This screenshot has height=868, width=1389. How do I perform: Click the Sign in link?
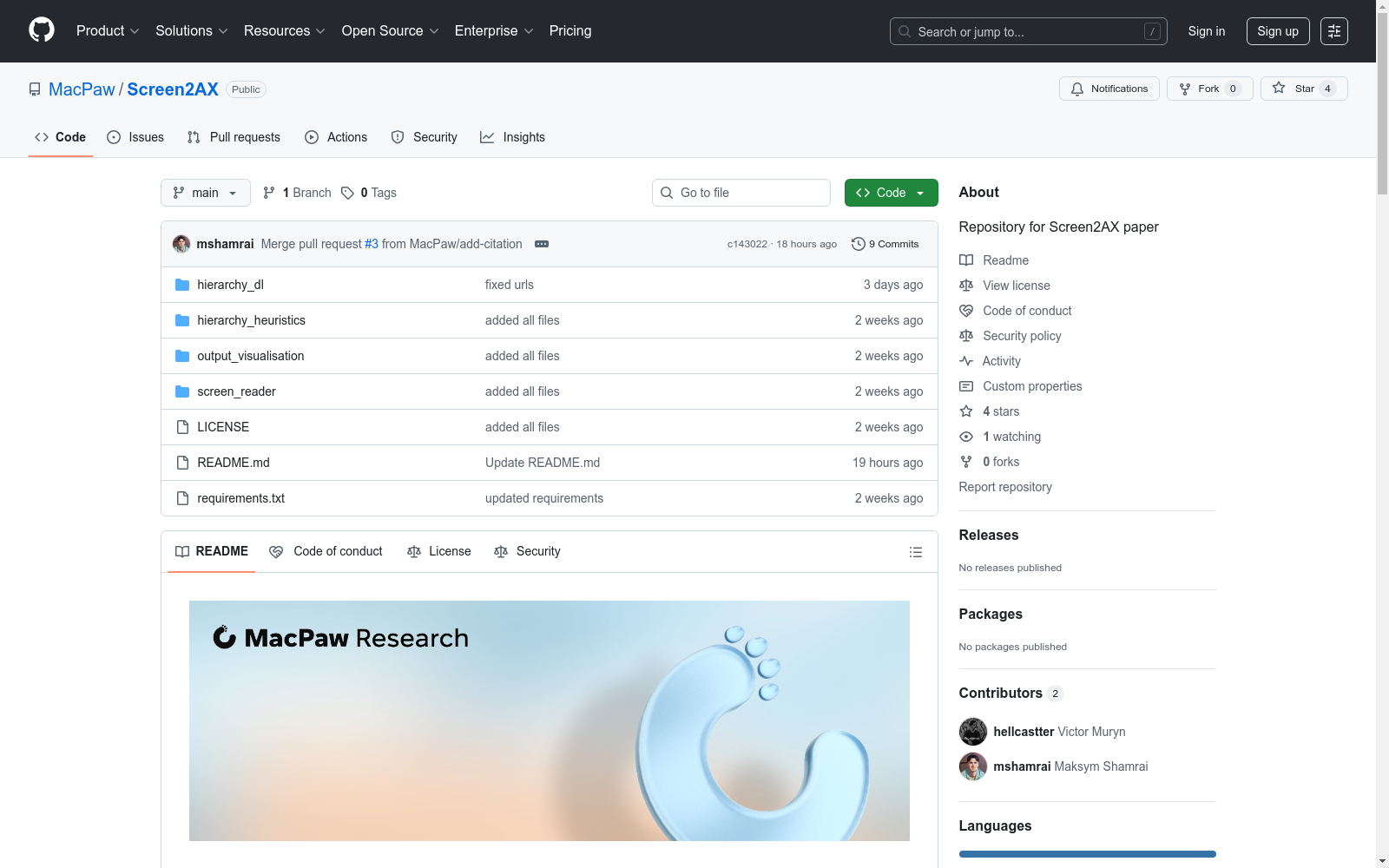1207,31
